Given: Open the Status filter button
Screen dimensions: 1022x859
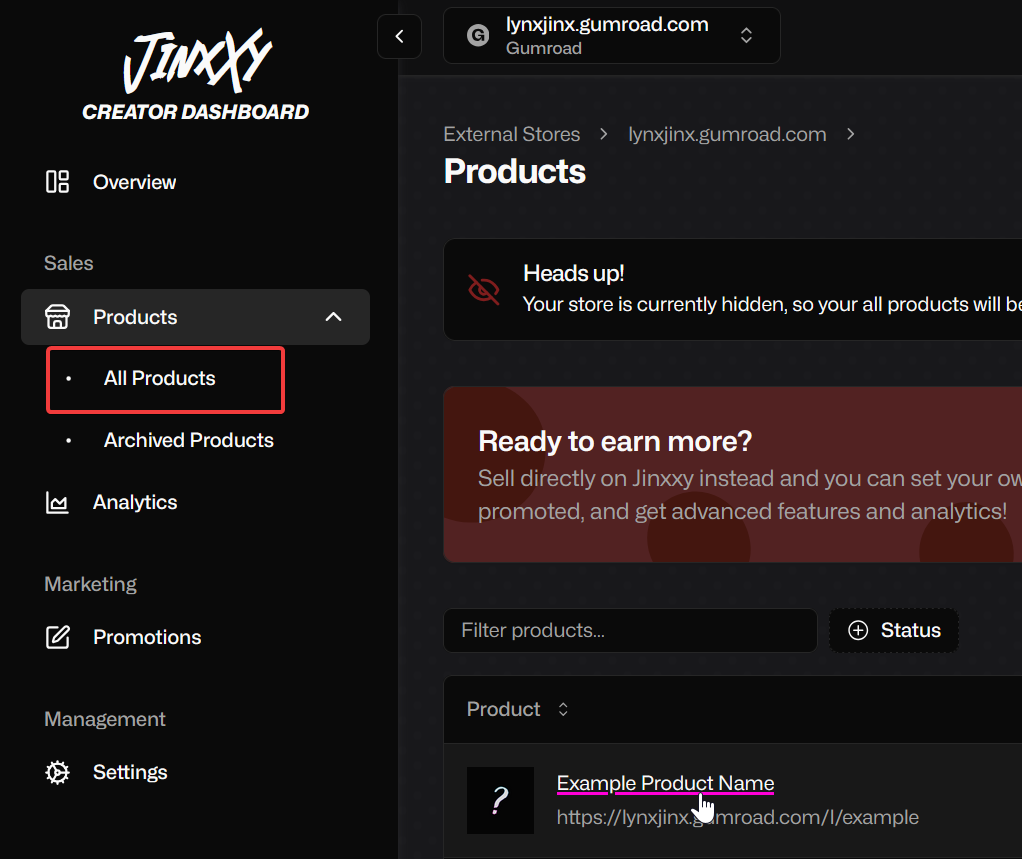Looking at the screenshot, I should (894, 630).
